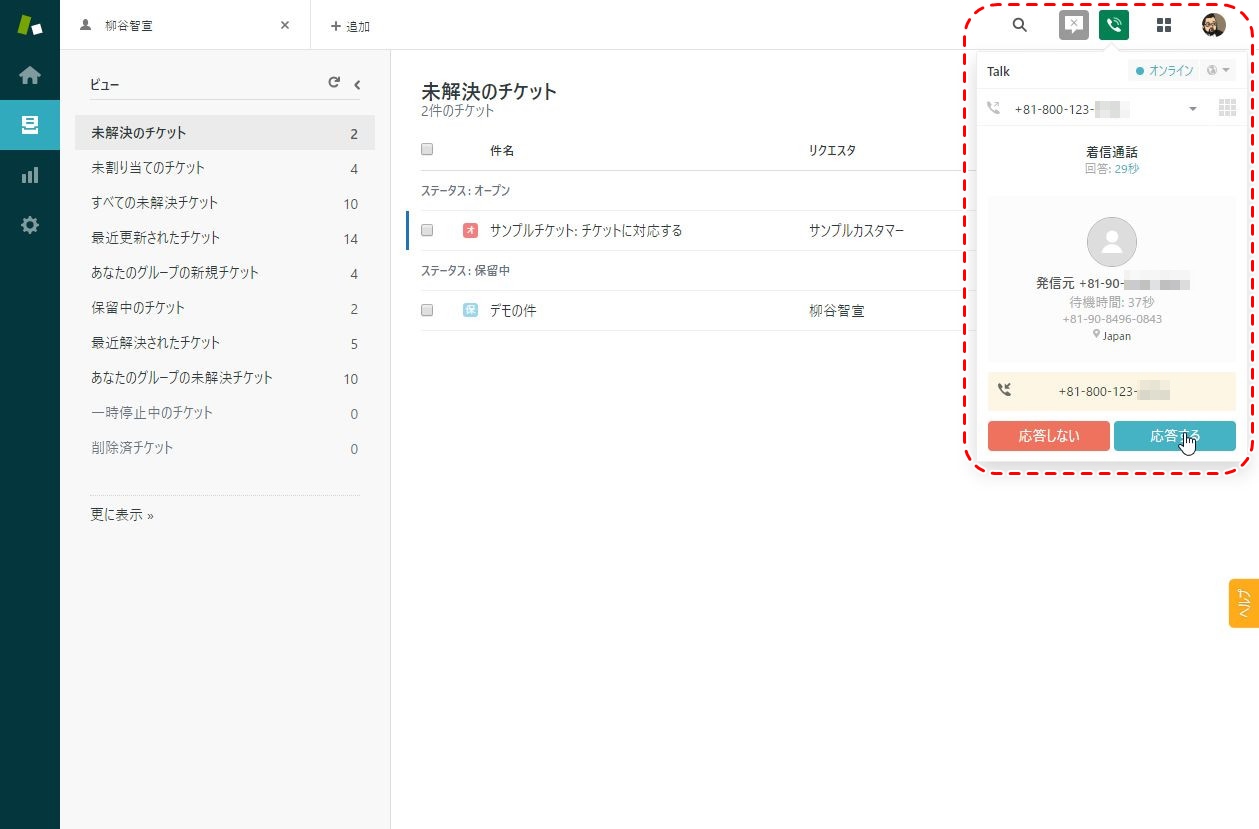Select 一時停止中のチケット view

click(225, 413)
